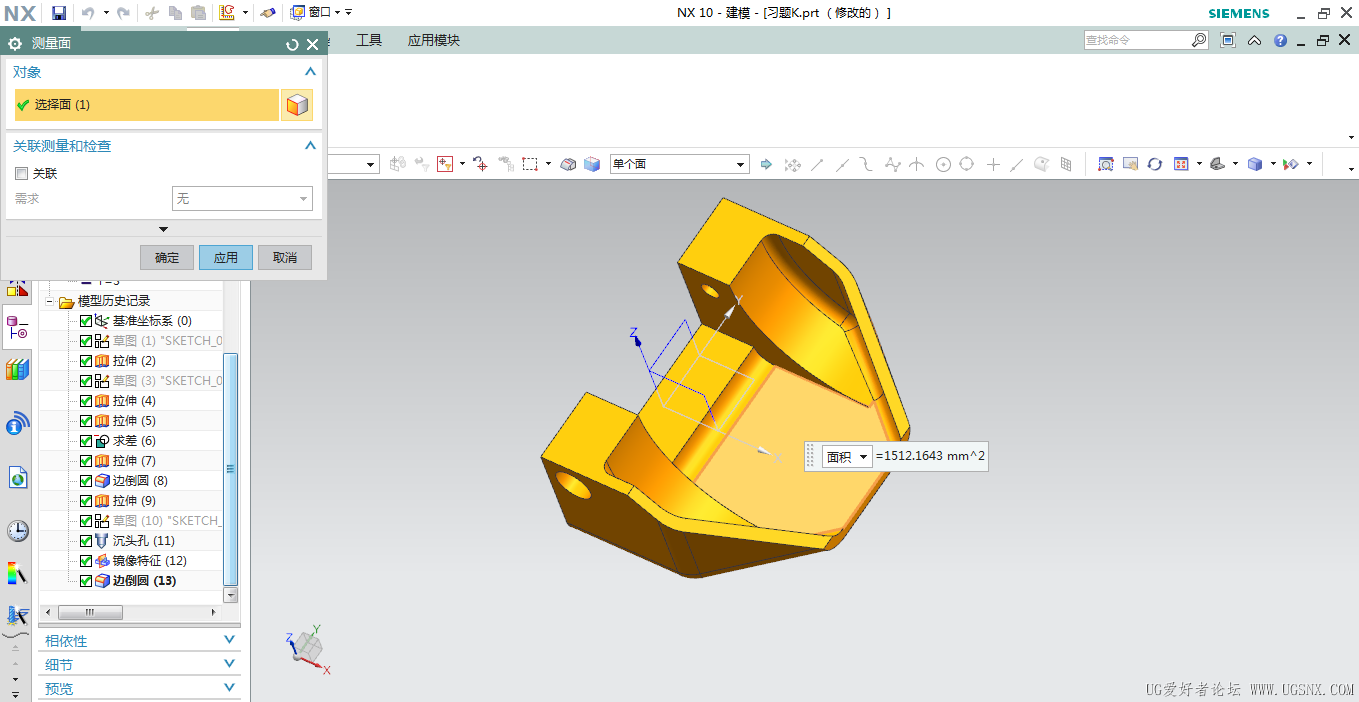Click the reset dialog icon in Measure Face
Image resolution: width=1359 pixels, height=702 pixels.
coord(292,44)
